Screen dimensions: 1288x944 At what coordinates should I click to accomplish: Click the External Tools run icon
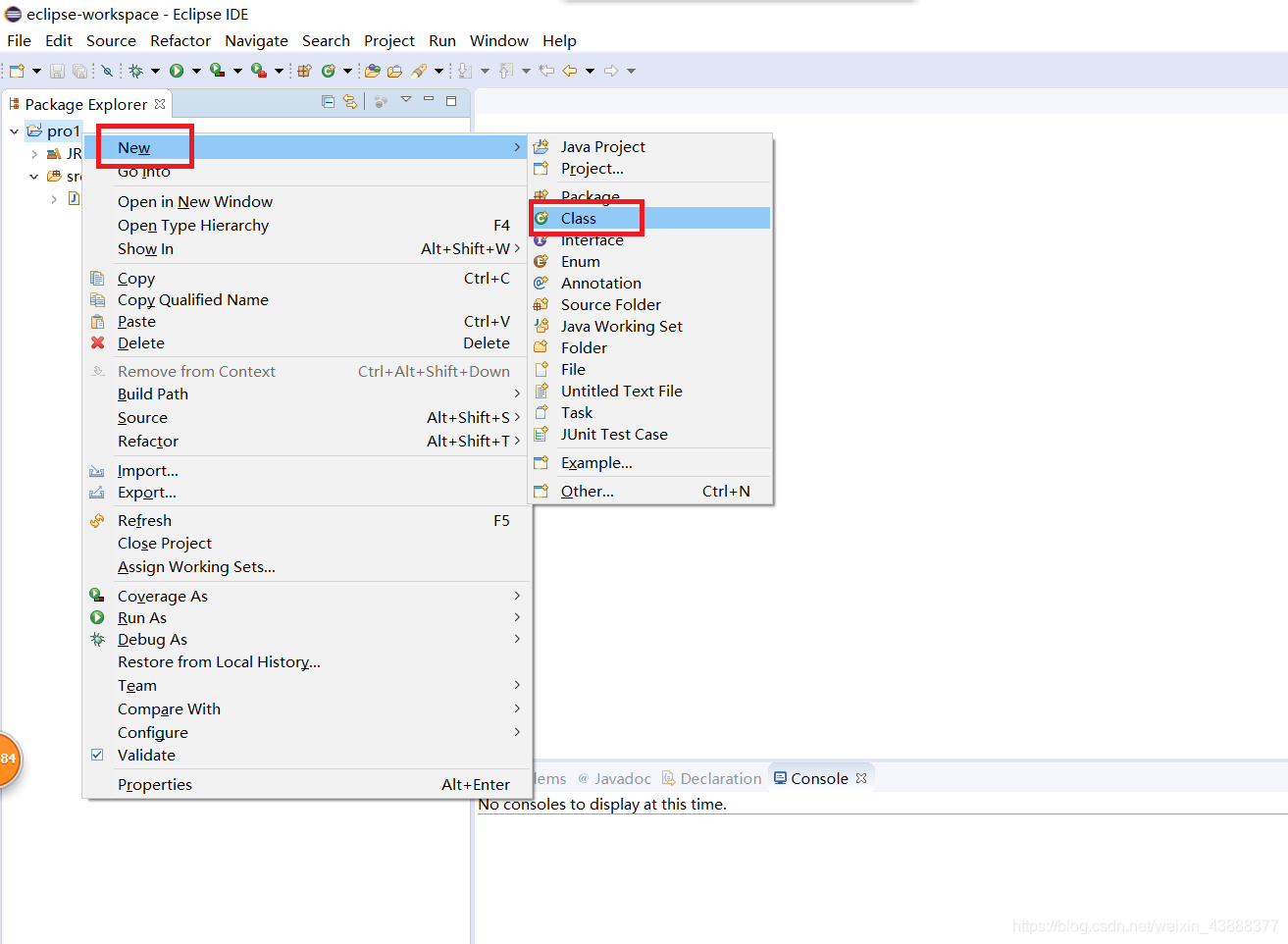point(258,71)
